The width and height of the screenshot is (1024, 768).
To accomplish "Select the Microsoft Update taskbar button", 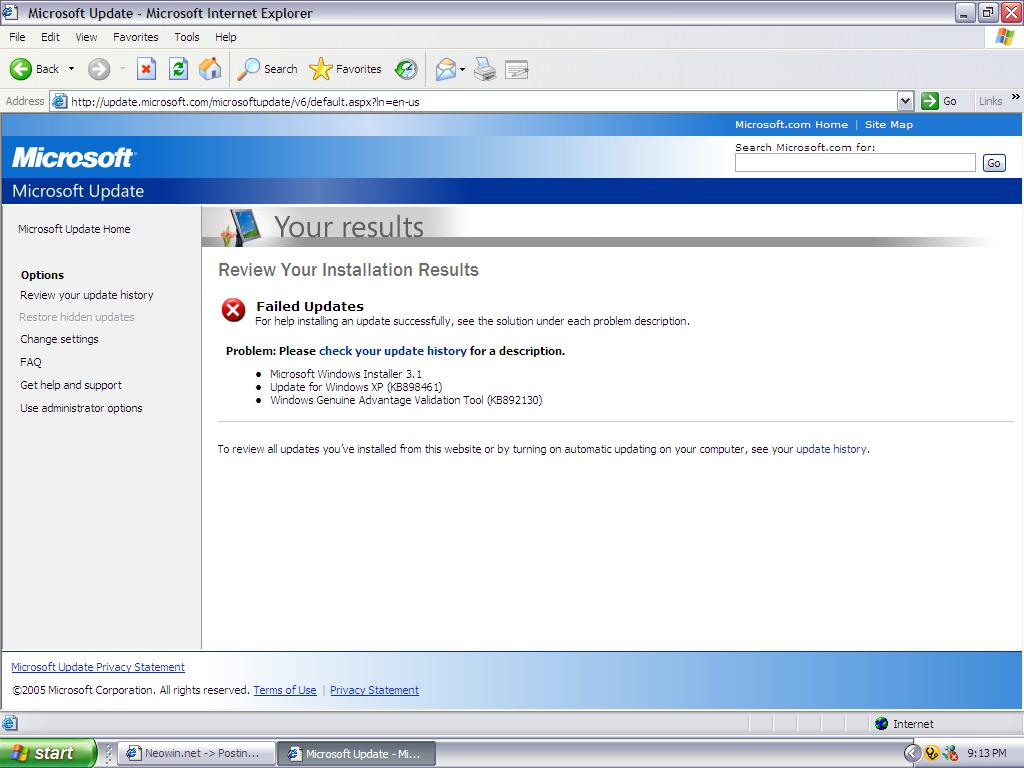I will tap(357, 753).
